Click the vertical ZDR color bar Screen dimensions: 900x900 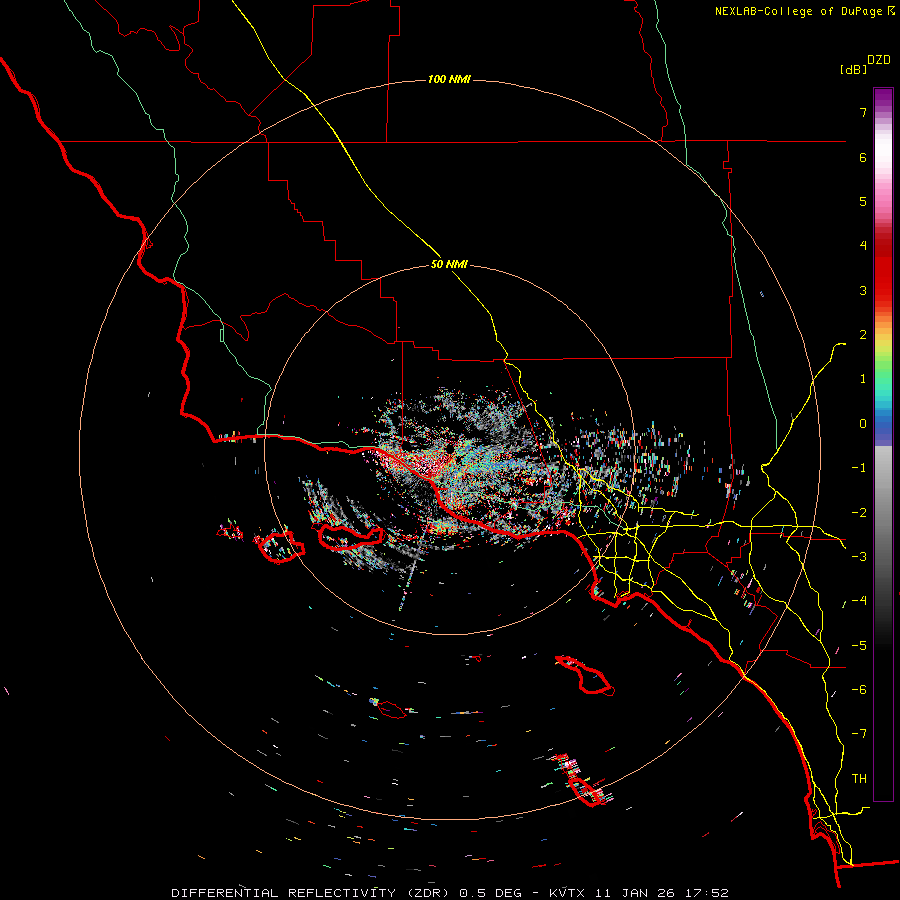[883, 444]
